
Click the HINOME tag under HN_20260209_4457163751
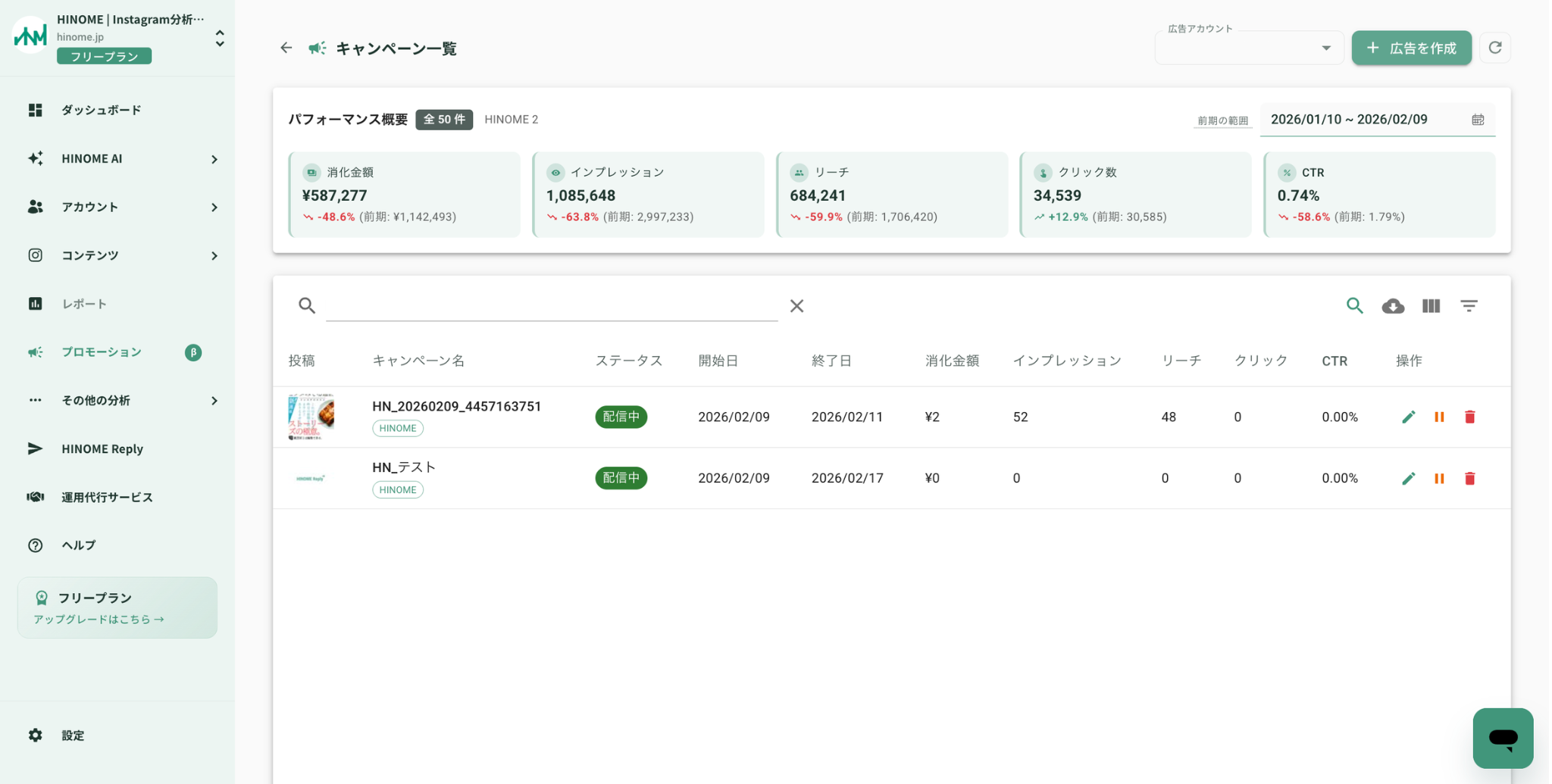click(x=398, y=428)
